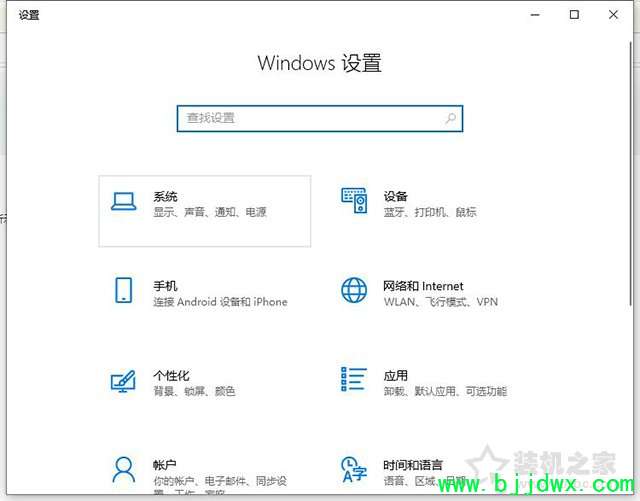This screenshot has width=640, height=501.
Task: Click WLAN、飞行模式、VPN description
Action: (x=441, y=302)
